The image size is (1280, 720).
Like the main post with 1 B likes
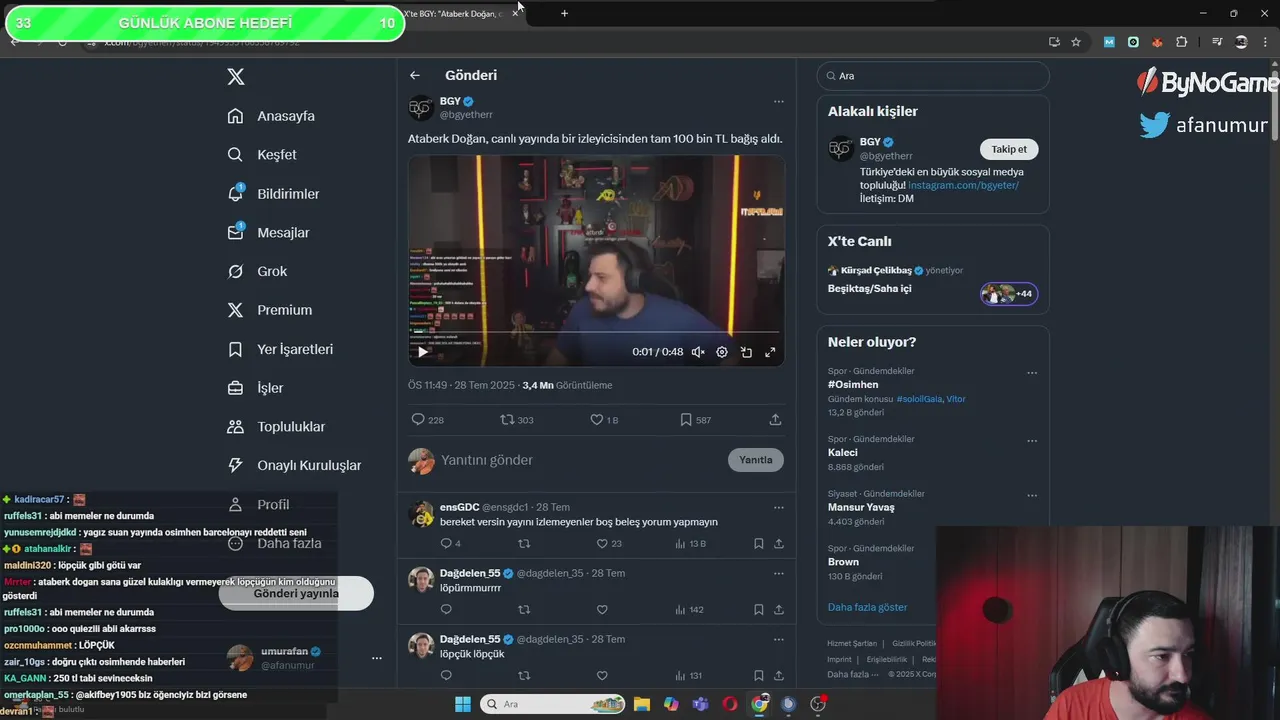pyautogui.click(x=604, y=420)
